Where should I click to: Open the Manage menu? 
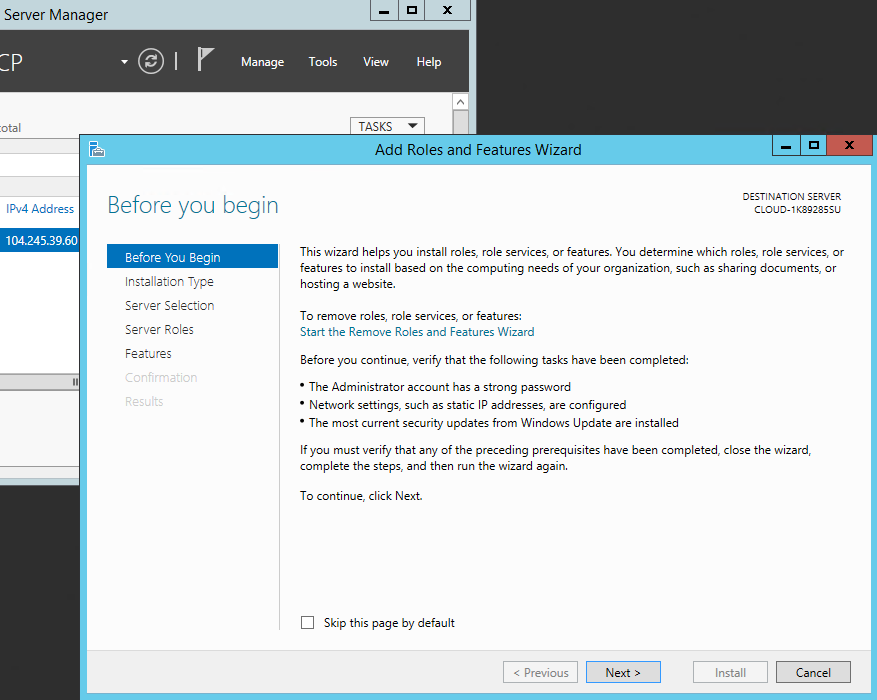(x=262, y=62)
